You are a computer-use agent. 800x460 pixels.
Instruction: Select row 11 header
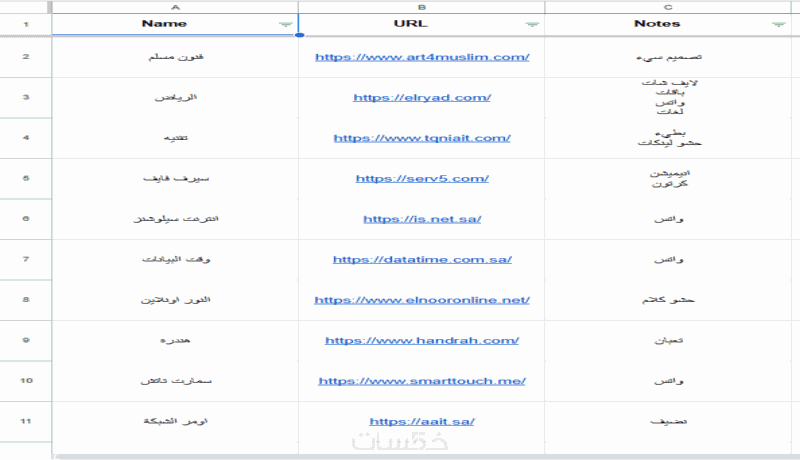point(26,421)
